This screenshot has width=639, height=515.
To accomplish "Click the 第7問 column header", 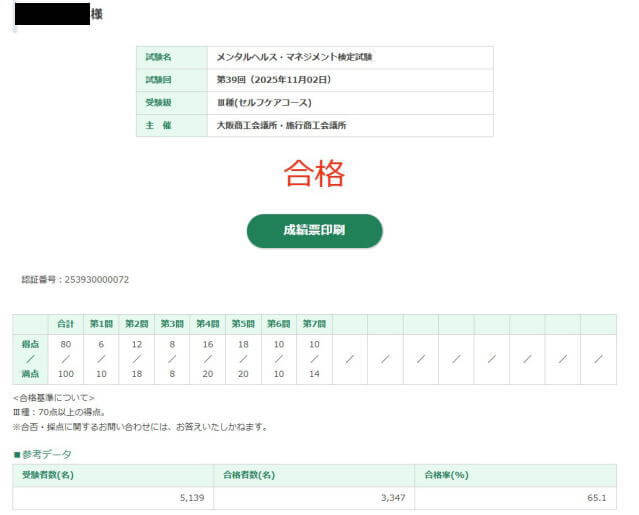I will pyautogui.click(x=313, y=324).
